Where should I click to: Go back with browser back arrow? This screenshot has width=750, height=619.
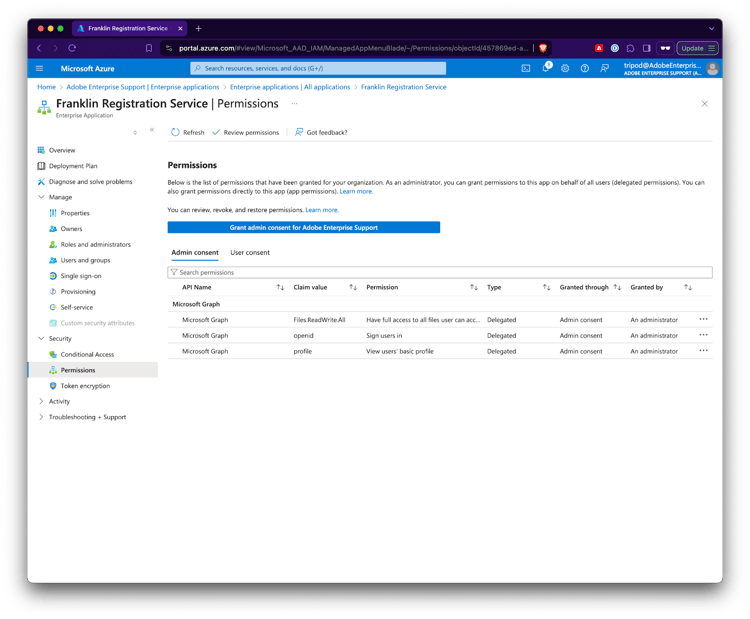click(39, 48)
